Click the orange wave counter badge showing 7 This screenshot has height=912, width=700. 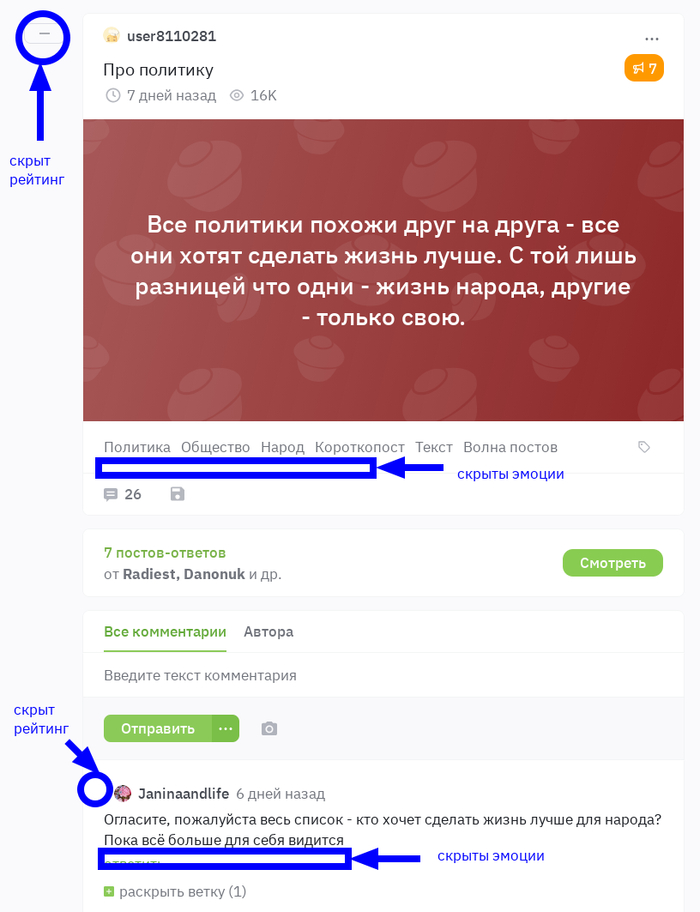[x=644, y=69]
